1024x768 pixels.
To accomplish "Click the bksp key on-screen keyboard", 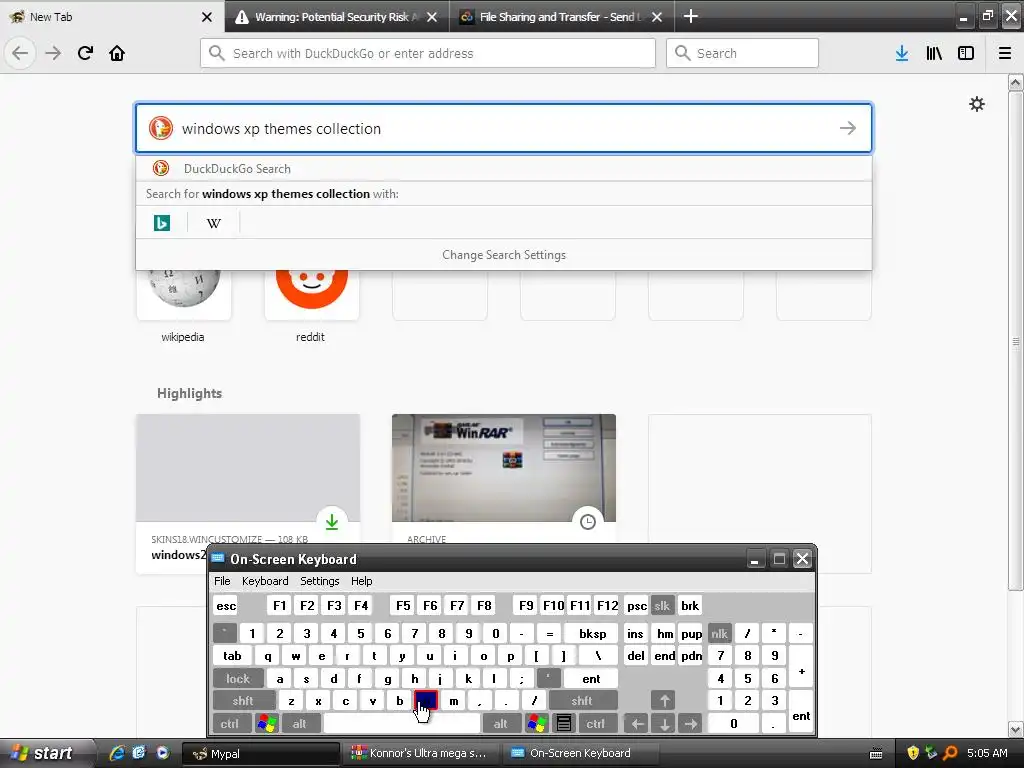I will click(x=592, y=633).
